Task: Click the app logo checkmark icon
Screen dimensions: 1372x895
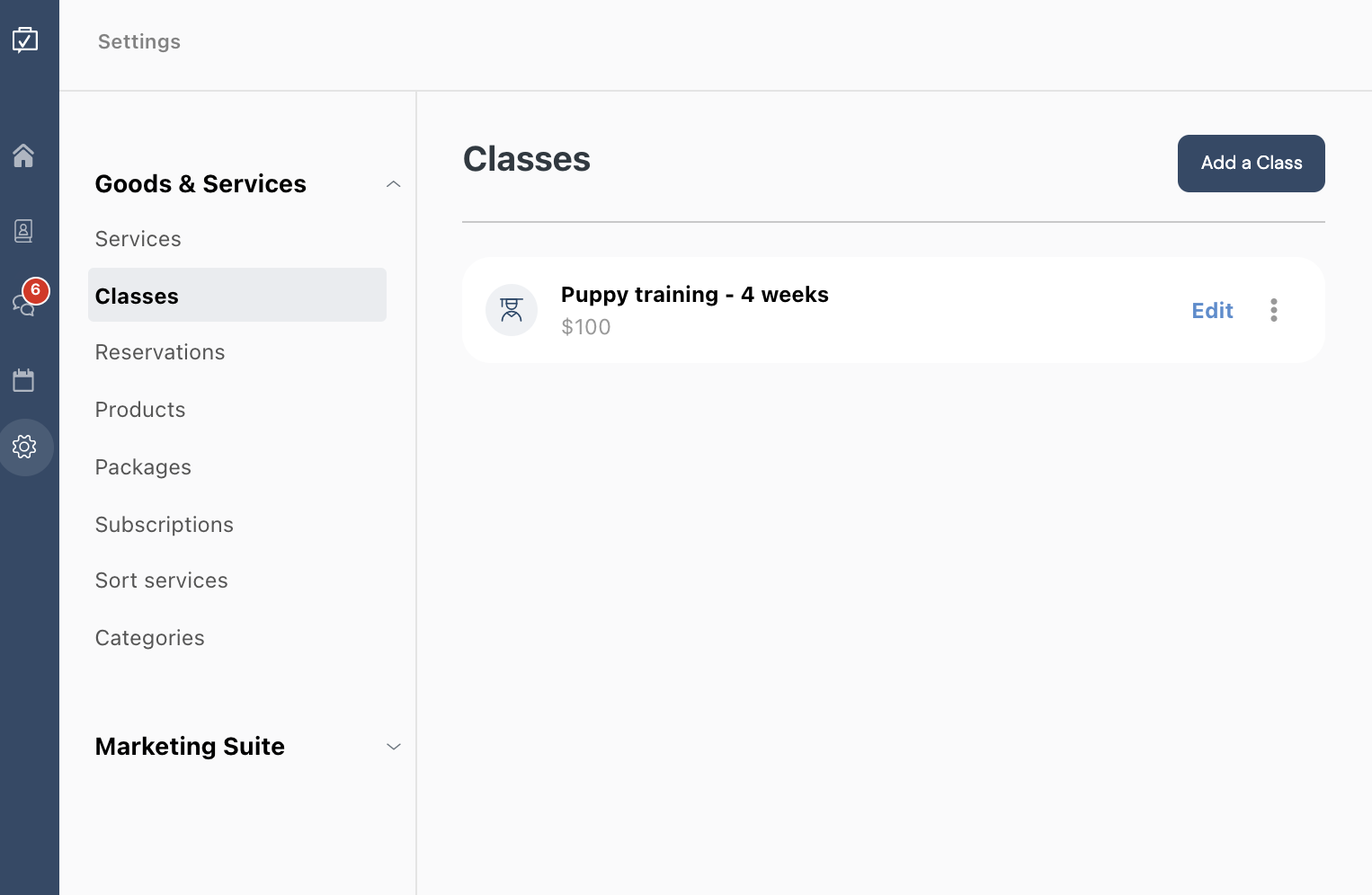Action: (25, 40)
